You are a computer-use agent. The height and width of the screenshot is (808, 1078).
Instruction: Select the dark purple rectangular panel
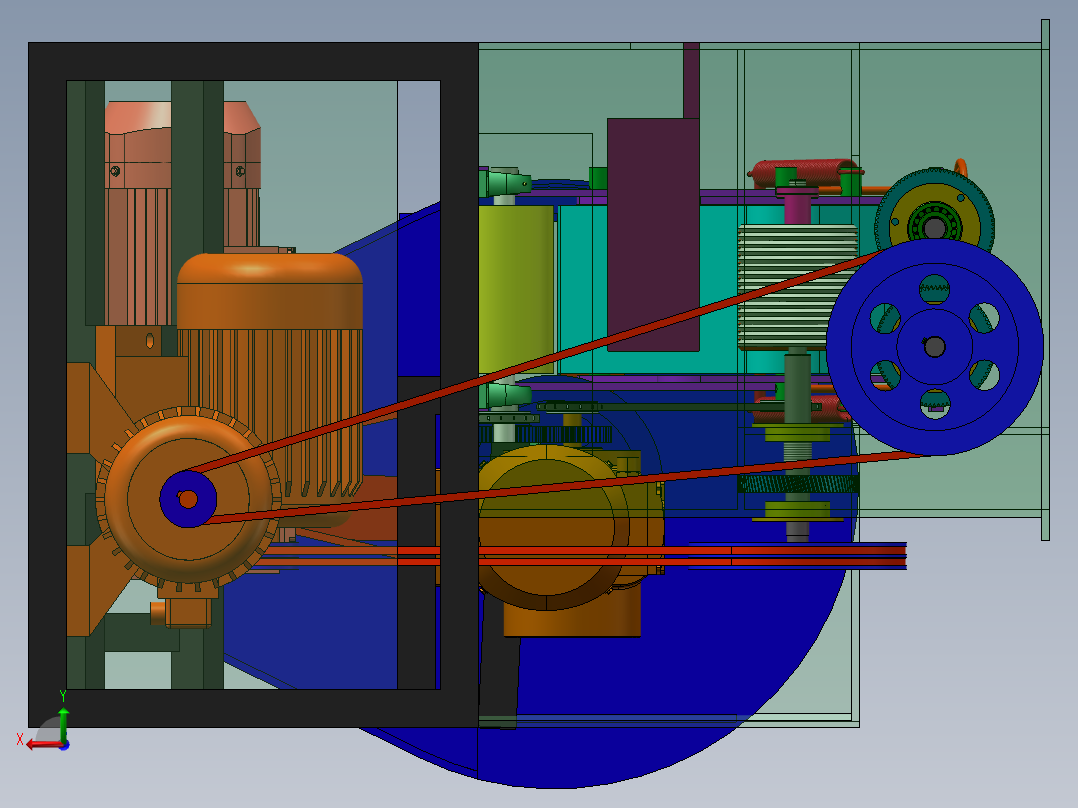pos(653,234)
